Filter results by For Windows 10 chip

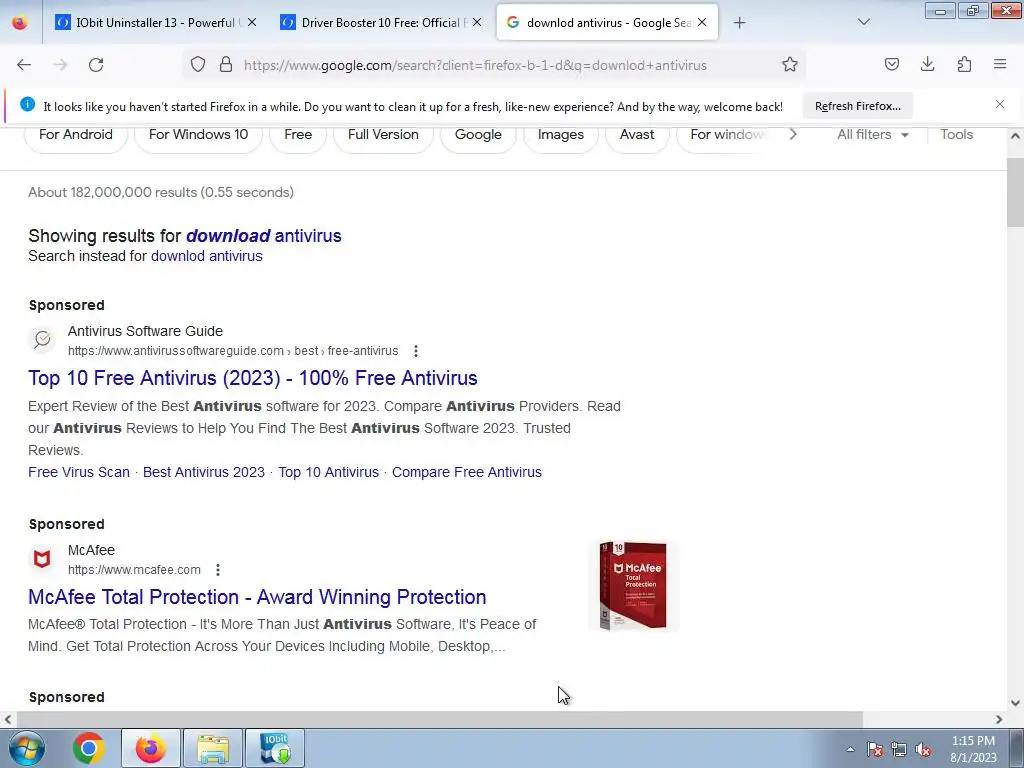[199, 135]
